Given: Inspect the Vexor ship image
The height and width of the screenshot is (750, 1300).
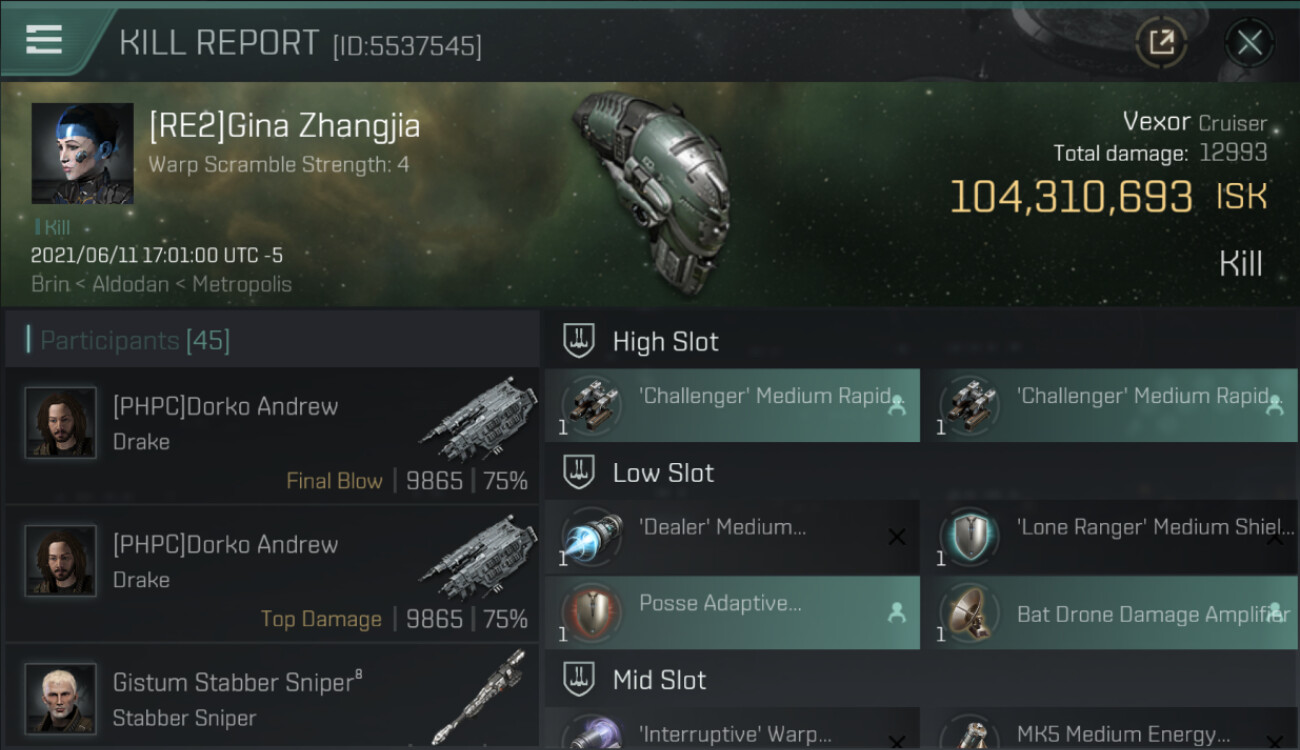Looking at the screenshot, I should click(x=650, y=190).
